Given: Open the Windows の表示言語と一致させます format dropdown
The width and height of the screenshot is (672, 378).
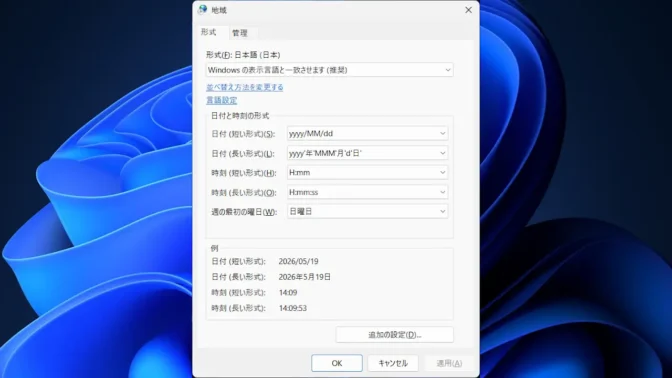Looking at the screenshot, I should [x=329, y=70].
